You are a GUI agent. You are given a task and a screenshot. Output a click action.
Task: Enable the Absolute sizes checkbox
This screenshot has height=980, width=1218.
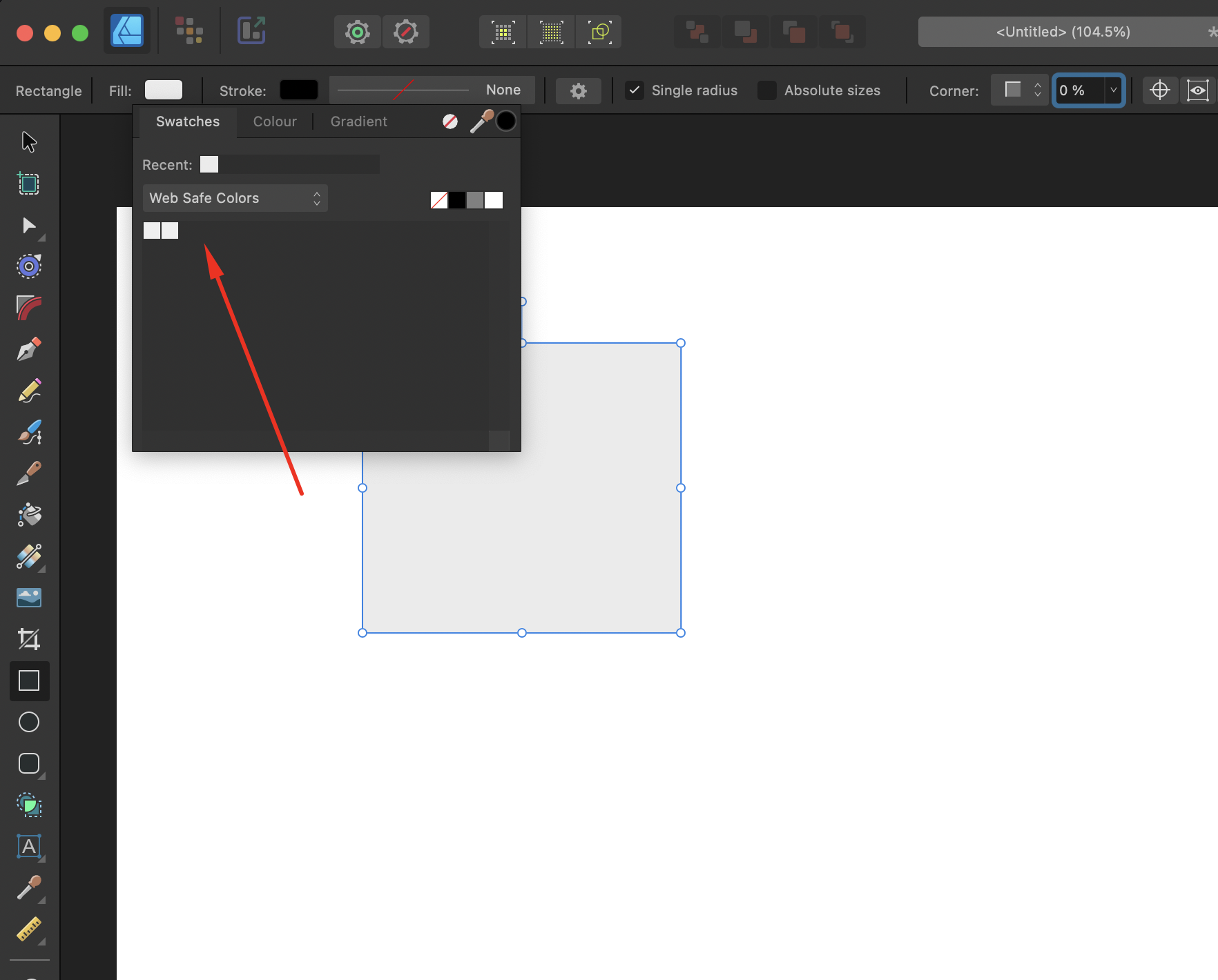pos(767,90)
